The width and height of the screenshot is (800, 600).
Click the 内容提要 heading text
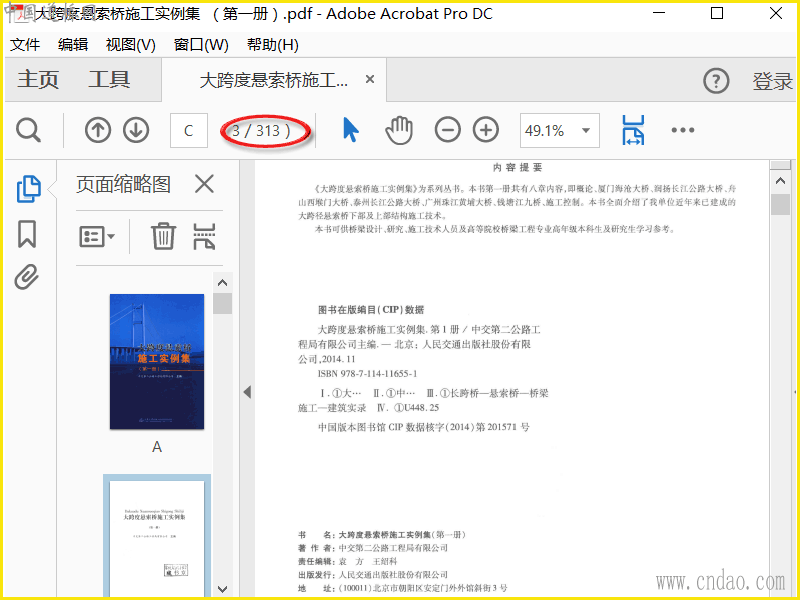tap(517, 167)
